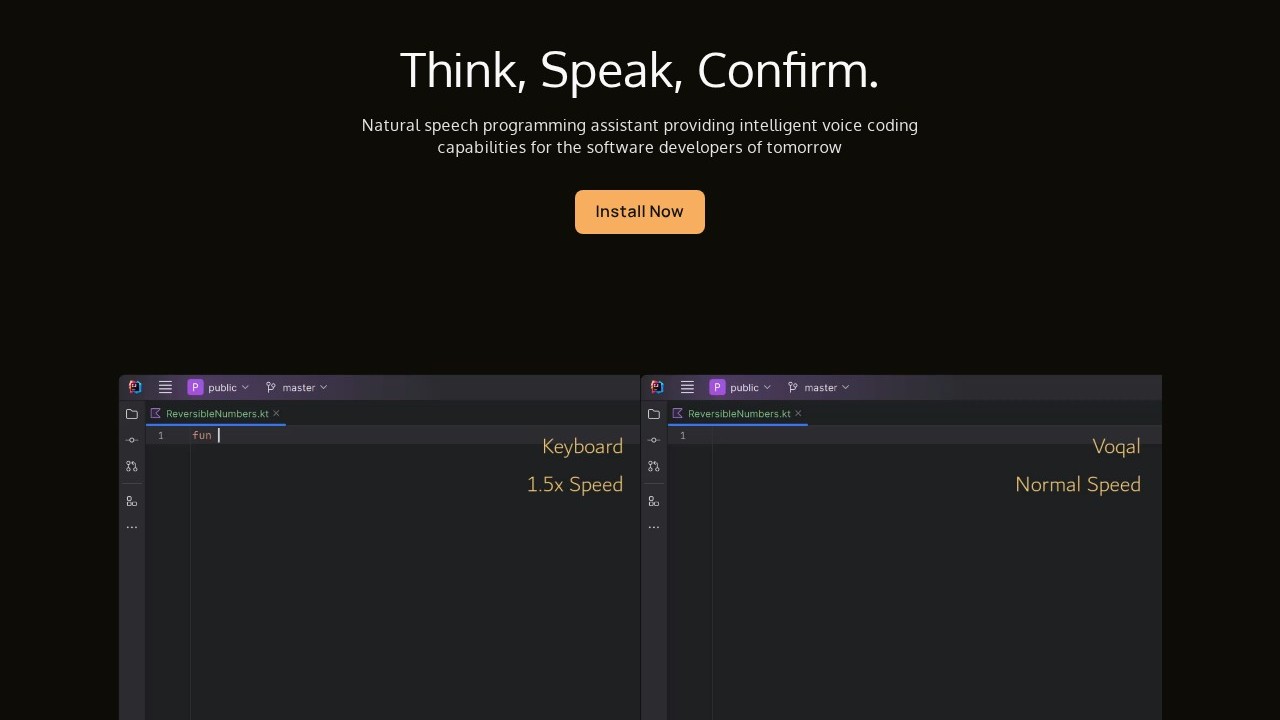Open Pull Requests in the Keyboard IDE sidebar
Viewport: 1280px width, 720px height.
click(132, 466)
